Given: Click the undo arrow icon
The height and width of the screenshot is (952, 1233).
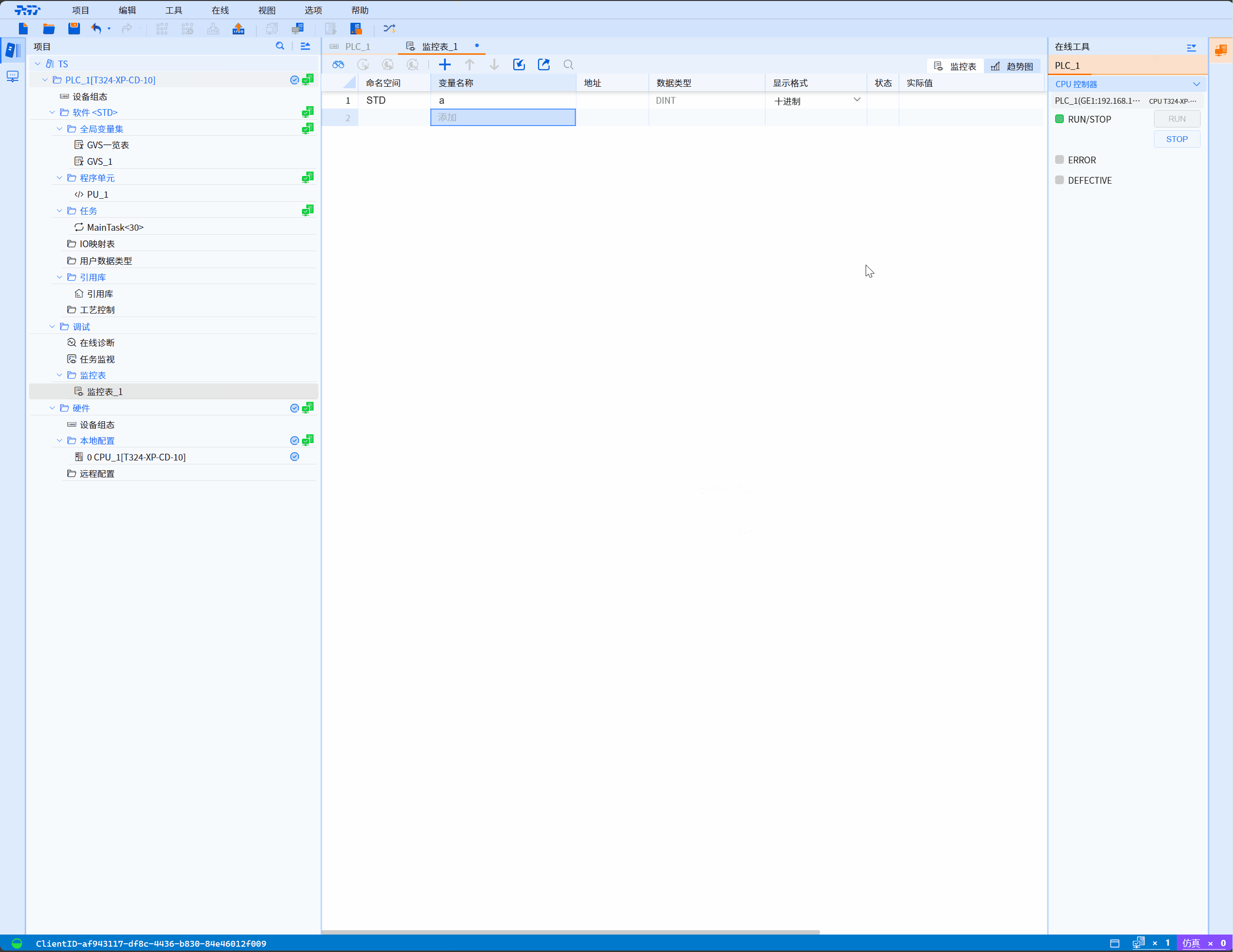Looking at the screenshot, I should [x=96, y=28].
